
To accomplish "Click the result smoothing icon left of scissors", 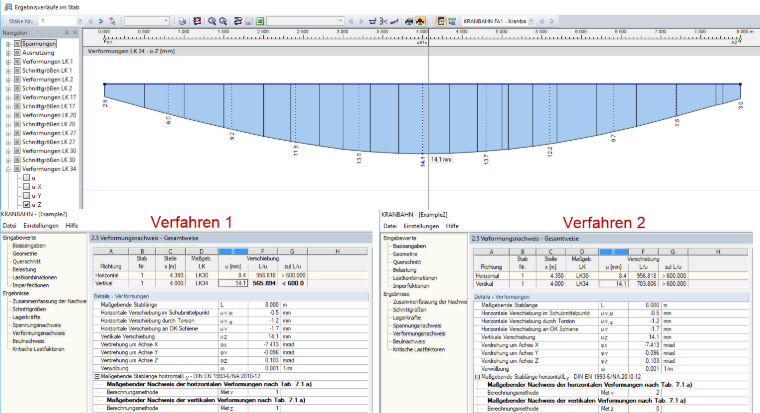I will pyautogui.click(x=372, y=21).
